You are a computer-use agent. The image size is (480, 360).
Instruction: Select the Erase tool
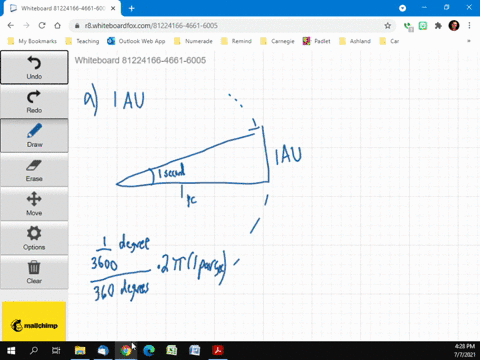pyautogui.click(x=34, y=170)
